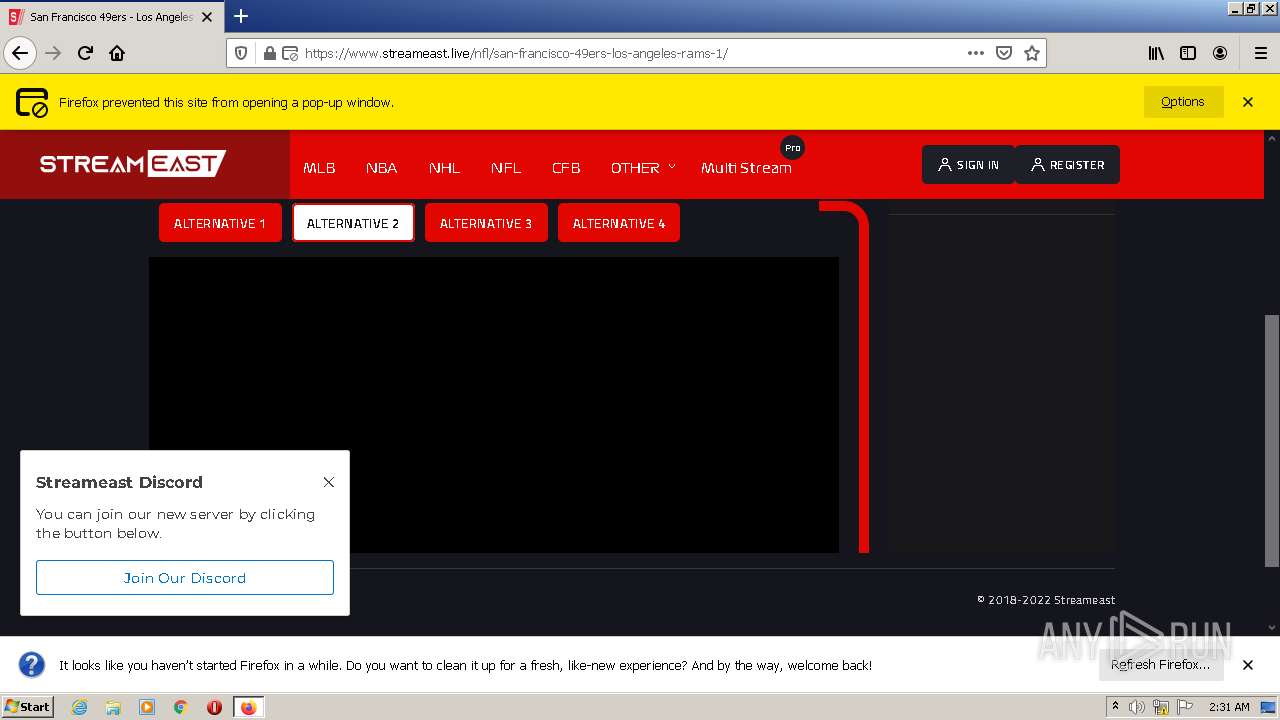Viewport: 1280px width, 720px height.
Task: Switch to Alternative 4 stream
Action: pos(619,223)
